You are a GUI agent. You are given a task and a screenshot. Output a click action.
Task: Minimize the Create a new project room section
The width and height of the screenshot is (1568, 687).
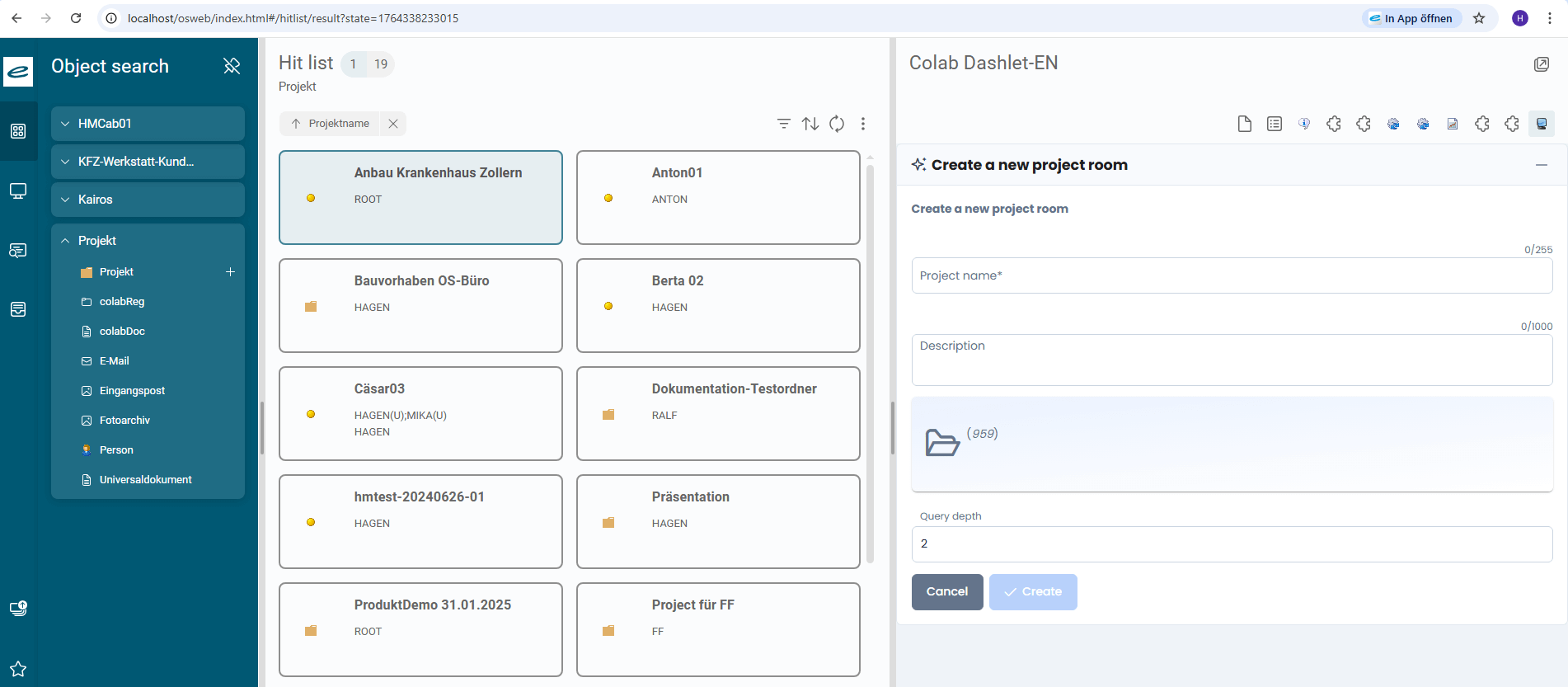[x=1541, y=165]
